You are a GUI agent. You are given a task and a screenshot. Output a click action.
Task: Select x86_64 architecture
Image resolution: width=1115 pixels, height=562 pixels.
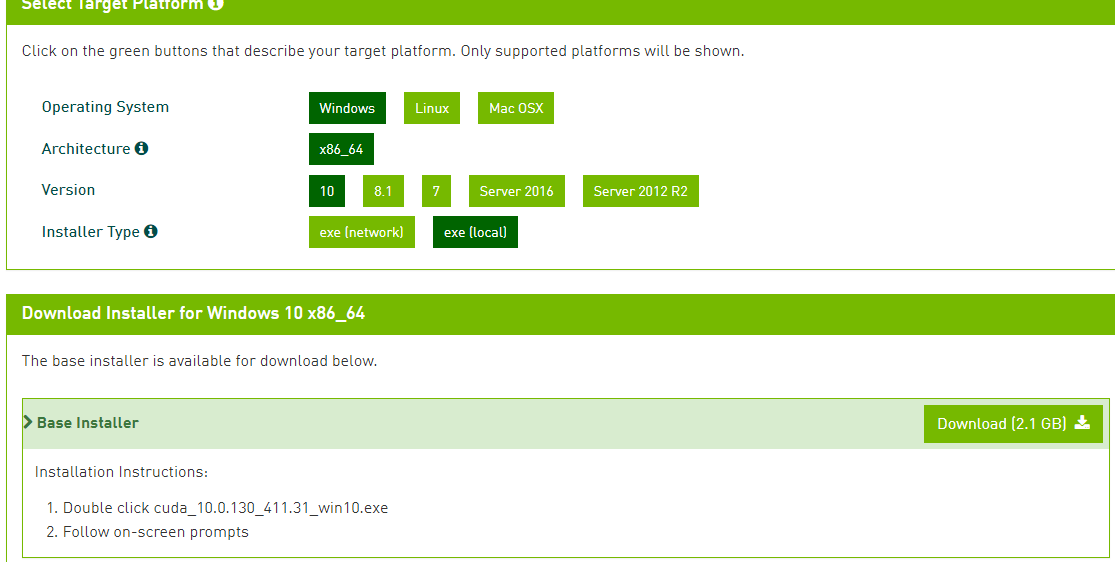[341, 149]
